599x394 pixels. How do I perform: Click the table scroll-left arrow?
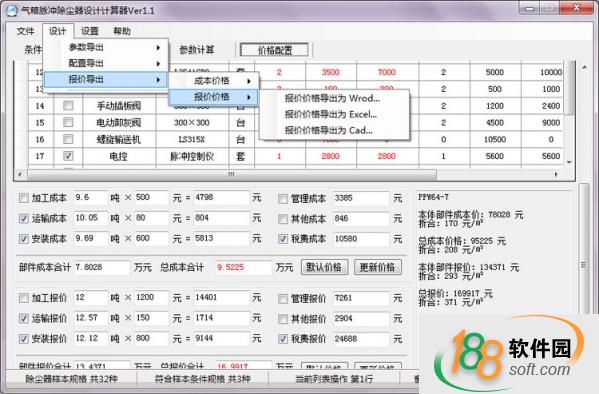[20, 175]
